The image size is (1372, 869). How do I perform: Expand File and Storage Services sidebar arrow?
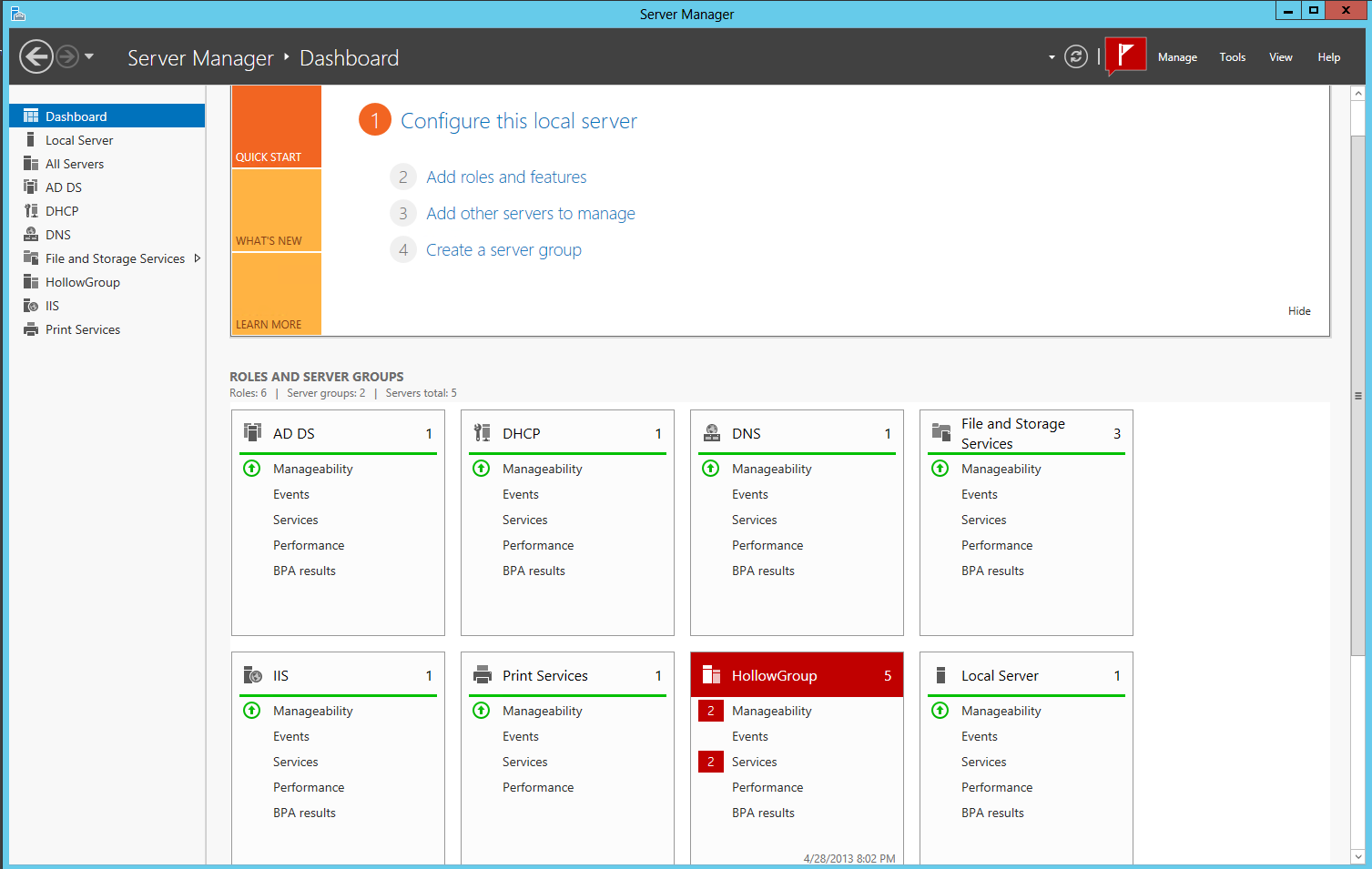197,258
